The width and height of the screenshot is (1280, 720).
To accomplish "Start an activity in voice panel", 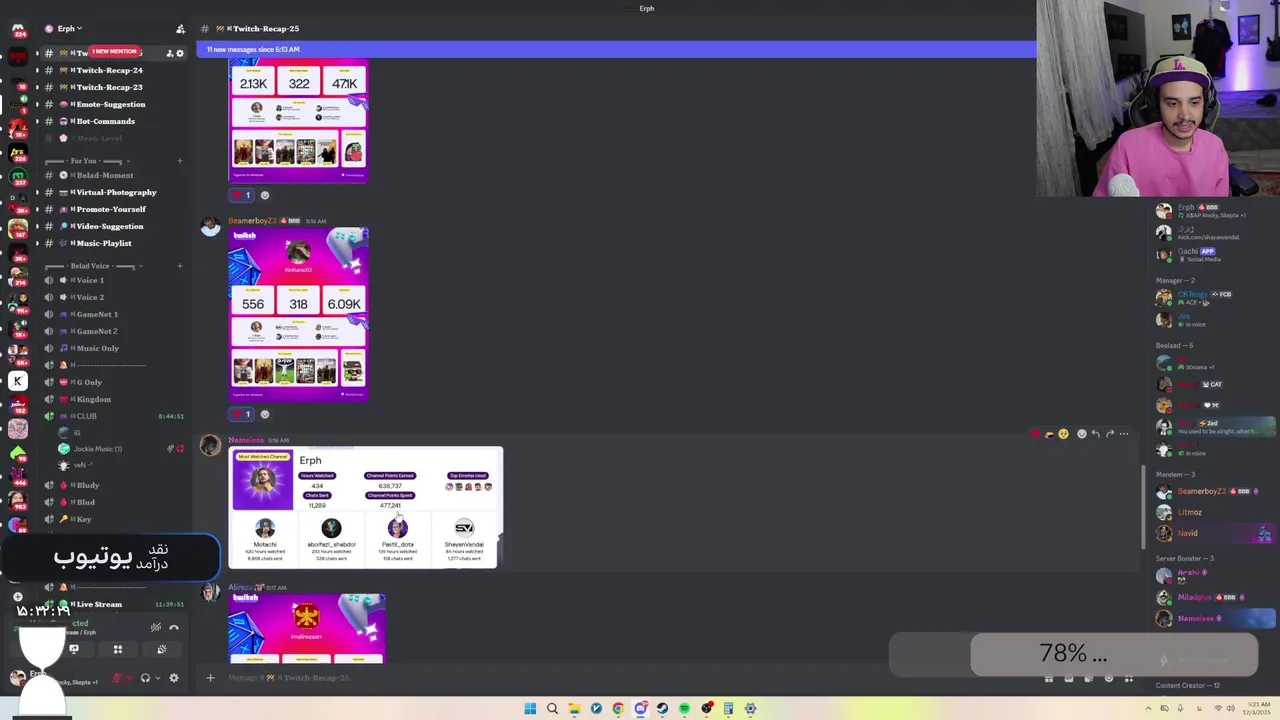I will coord(118,649).
